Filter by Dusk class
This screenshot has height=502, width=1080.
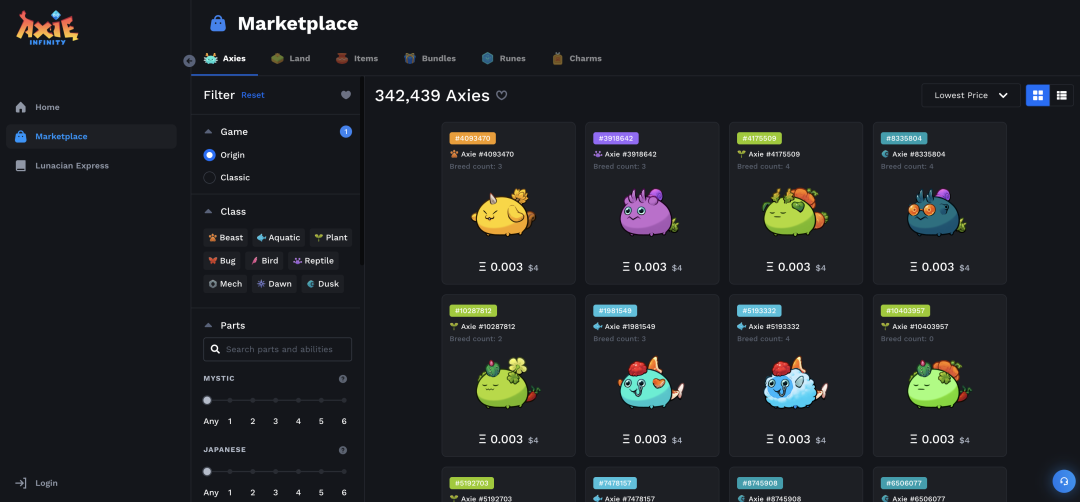[322, 284]
